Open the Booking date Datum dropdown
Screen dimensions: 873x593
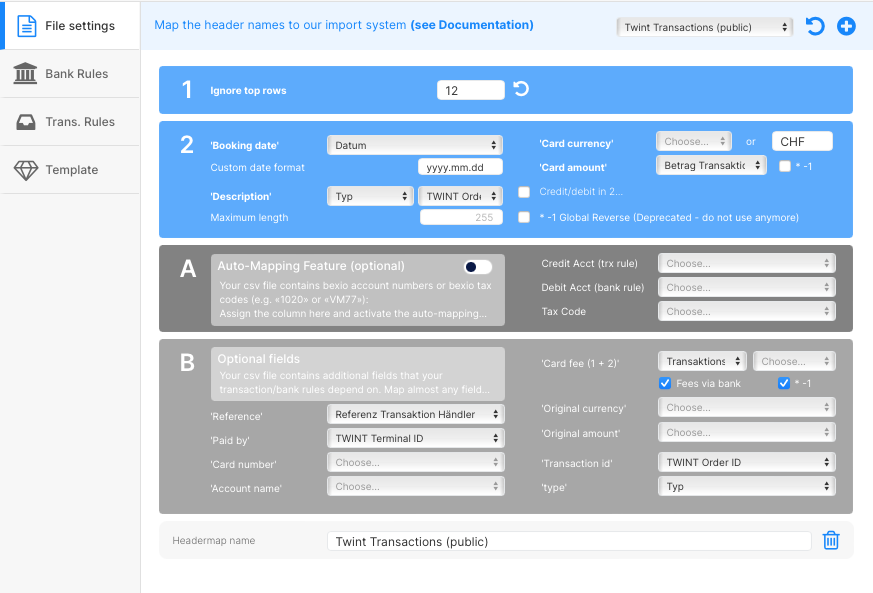415,145
